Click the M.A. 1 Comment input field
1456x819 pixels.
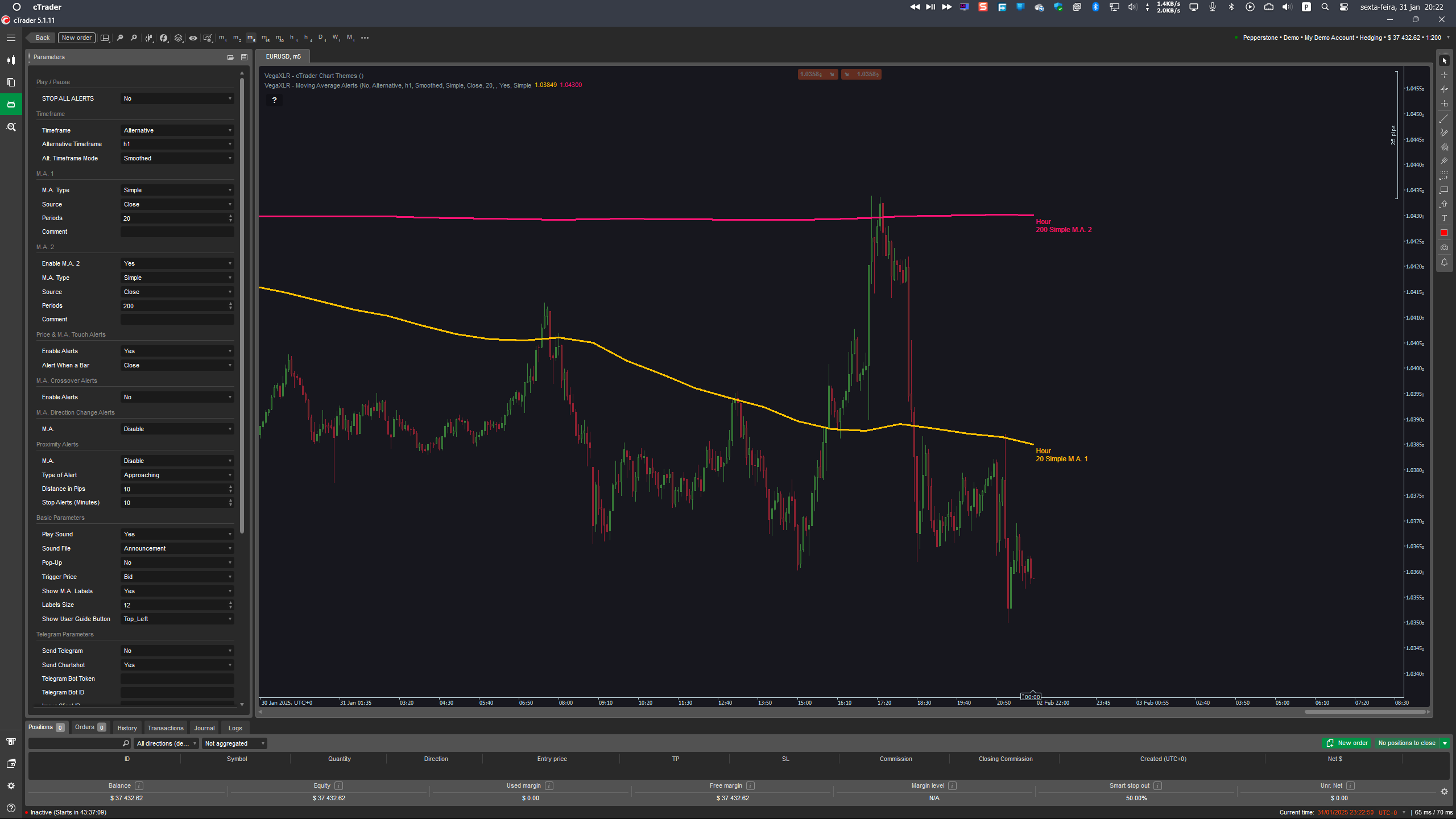(177, 232)
